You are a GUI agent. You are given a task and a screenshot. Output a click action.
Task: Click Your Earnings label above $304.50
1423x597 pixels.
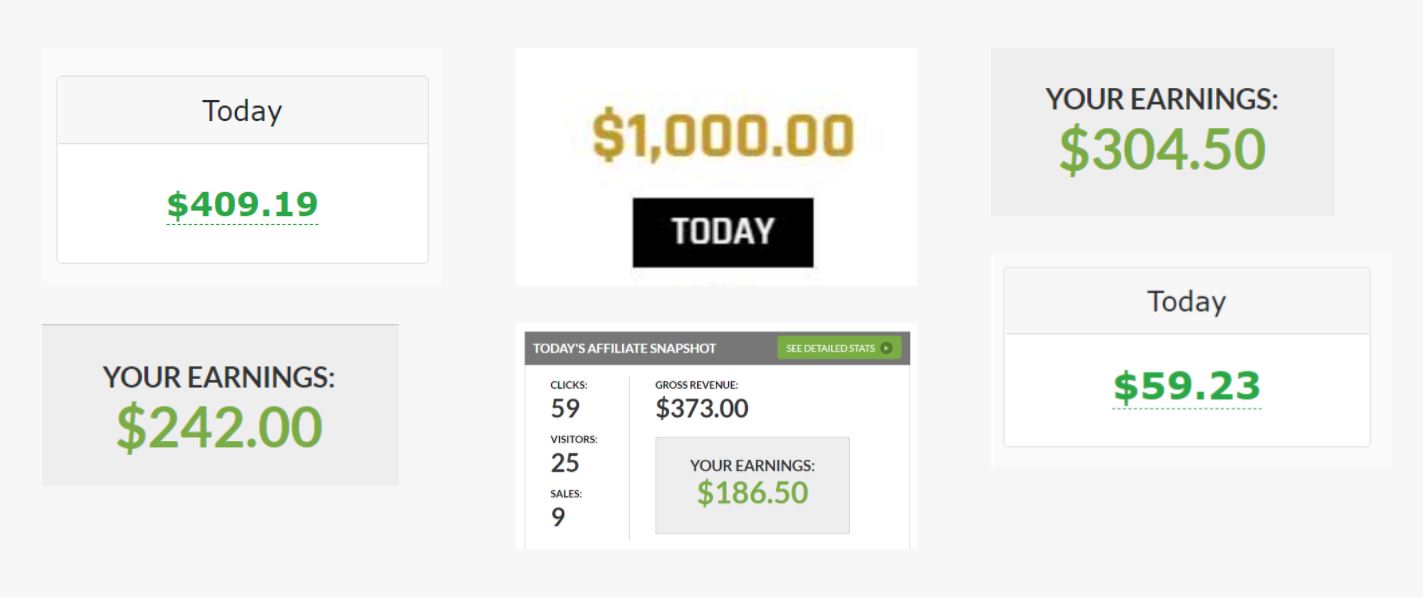1162,99
